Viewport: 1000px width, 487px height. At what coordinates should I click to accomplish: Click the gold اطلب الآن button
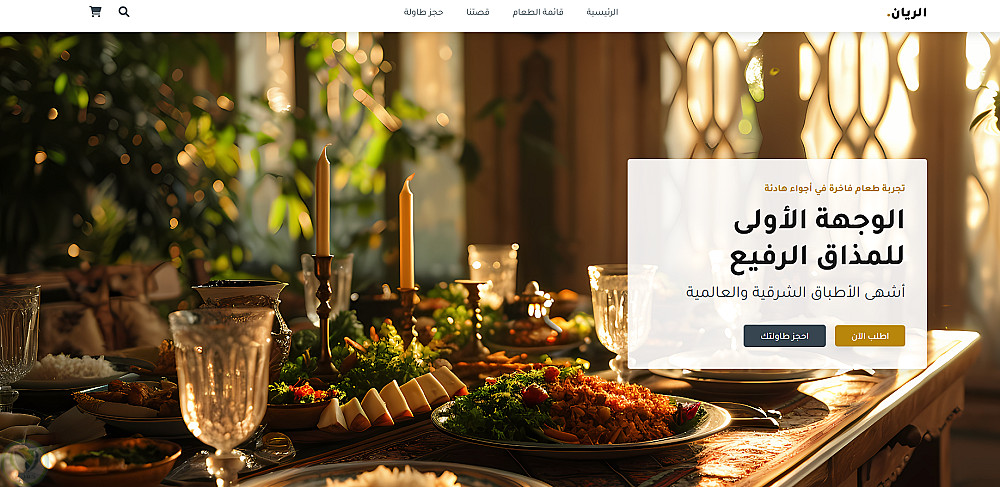tap(870, 336)
